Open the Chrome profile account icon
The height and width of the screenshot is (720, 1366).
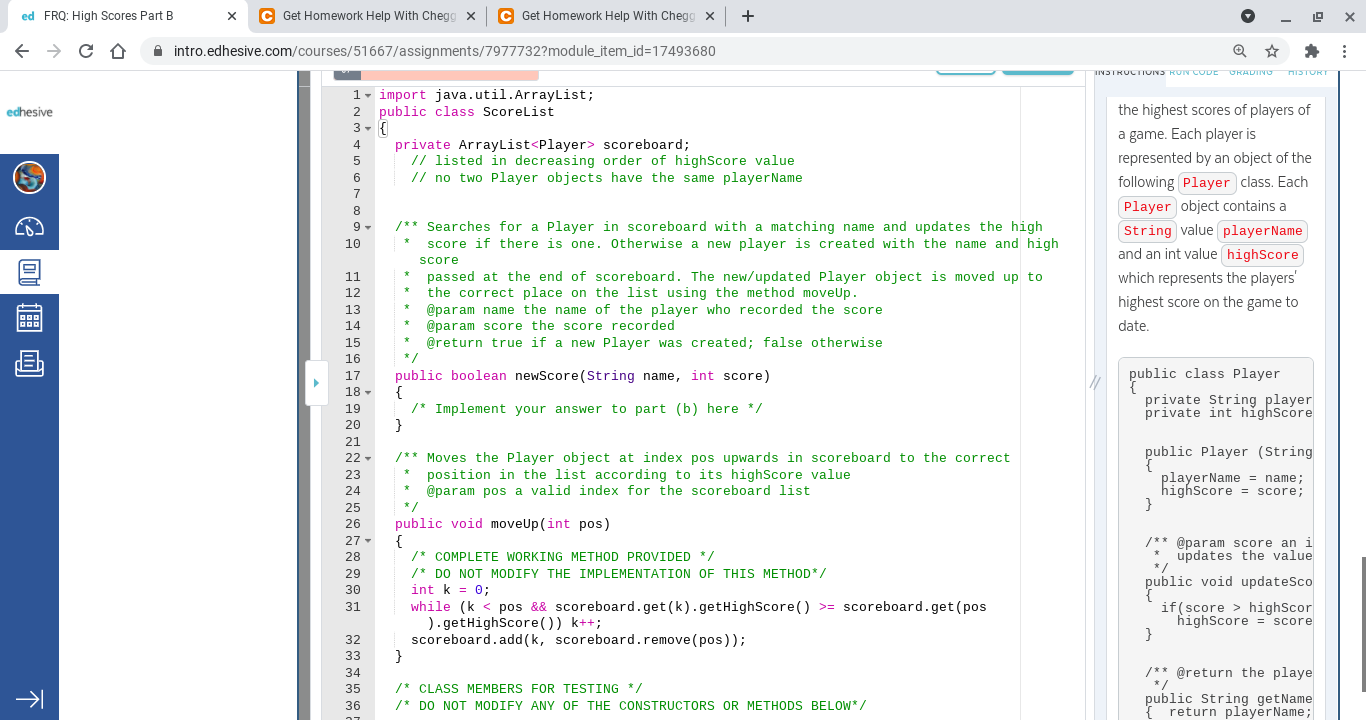click(x=1247, y=17)
